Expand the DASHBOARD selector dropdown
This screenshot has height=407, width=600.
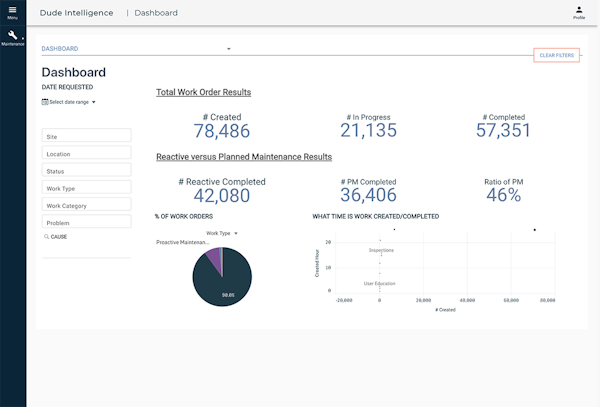[228, 48]
